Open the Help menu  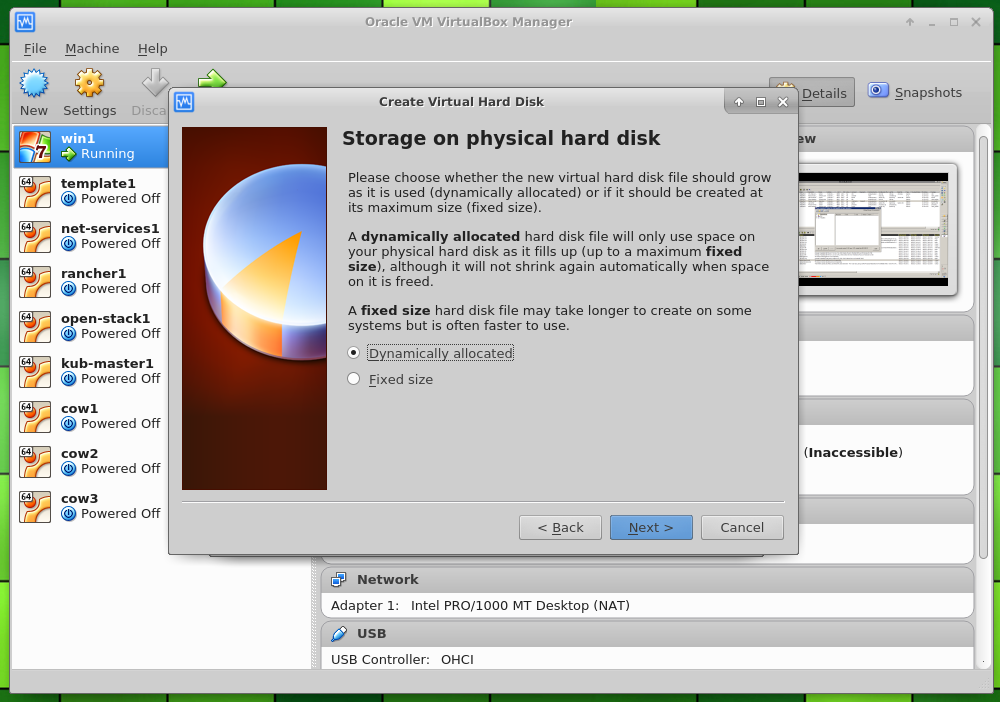tap(152, 48)
